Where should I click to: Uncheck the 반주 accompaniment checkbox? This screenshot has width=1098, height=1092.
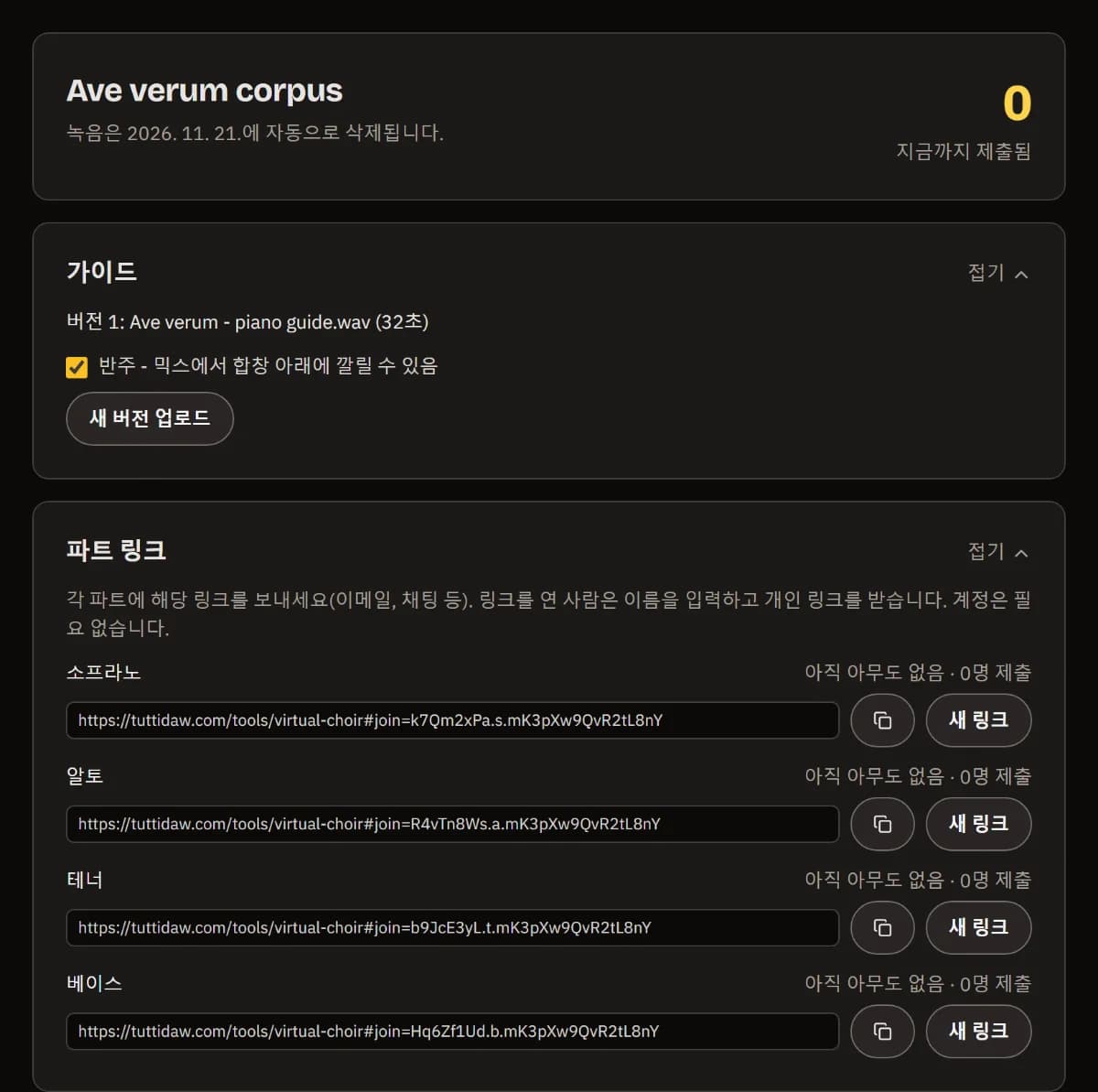click(77, 367)
